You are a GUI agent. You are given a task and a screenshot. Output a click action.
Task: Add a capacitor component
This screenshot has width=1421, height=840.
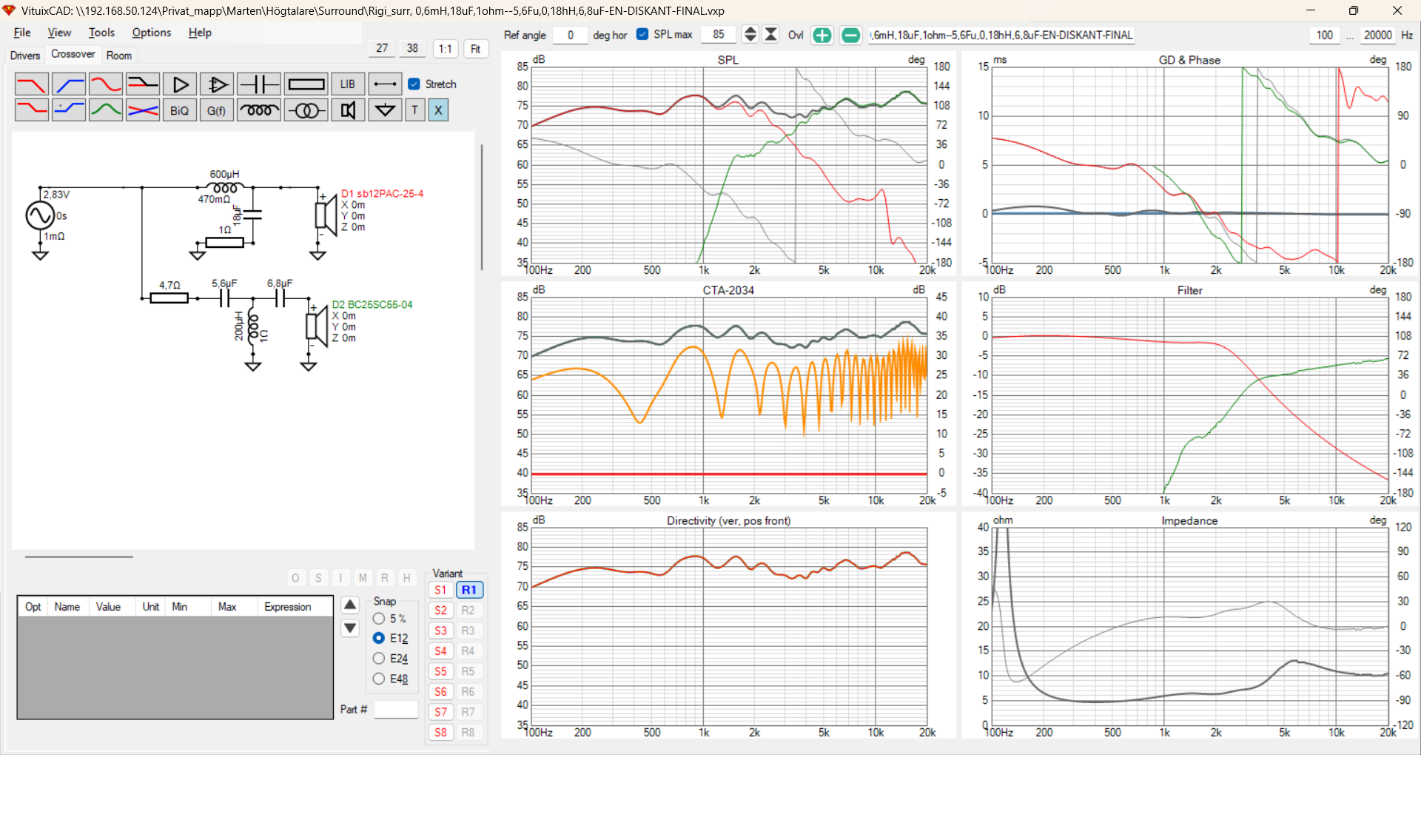[259, 84]
